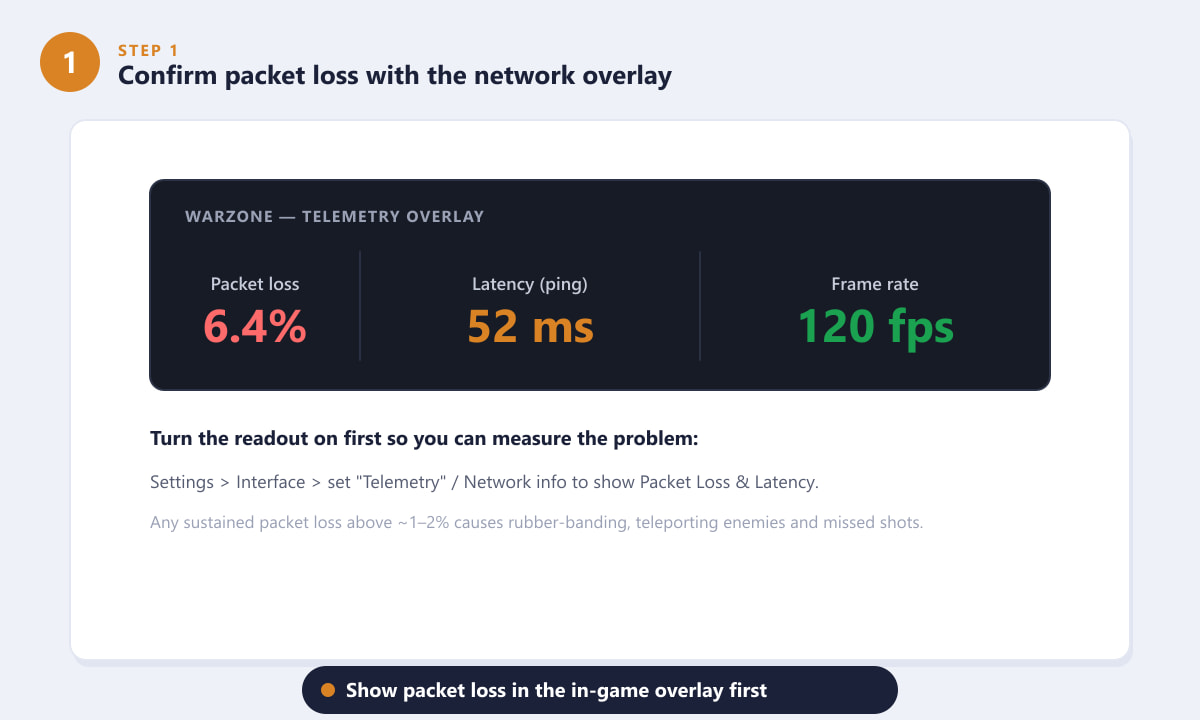Image resolution: width=1200 pixels, height=720 pixels.
Task: Click the orange step 1 number badge
Action: tap(69, 62)
